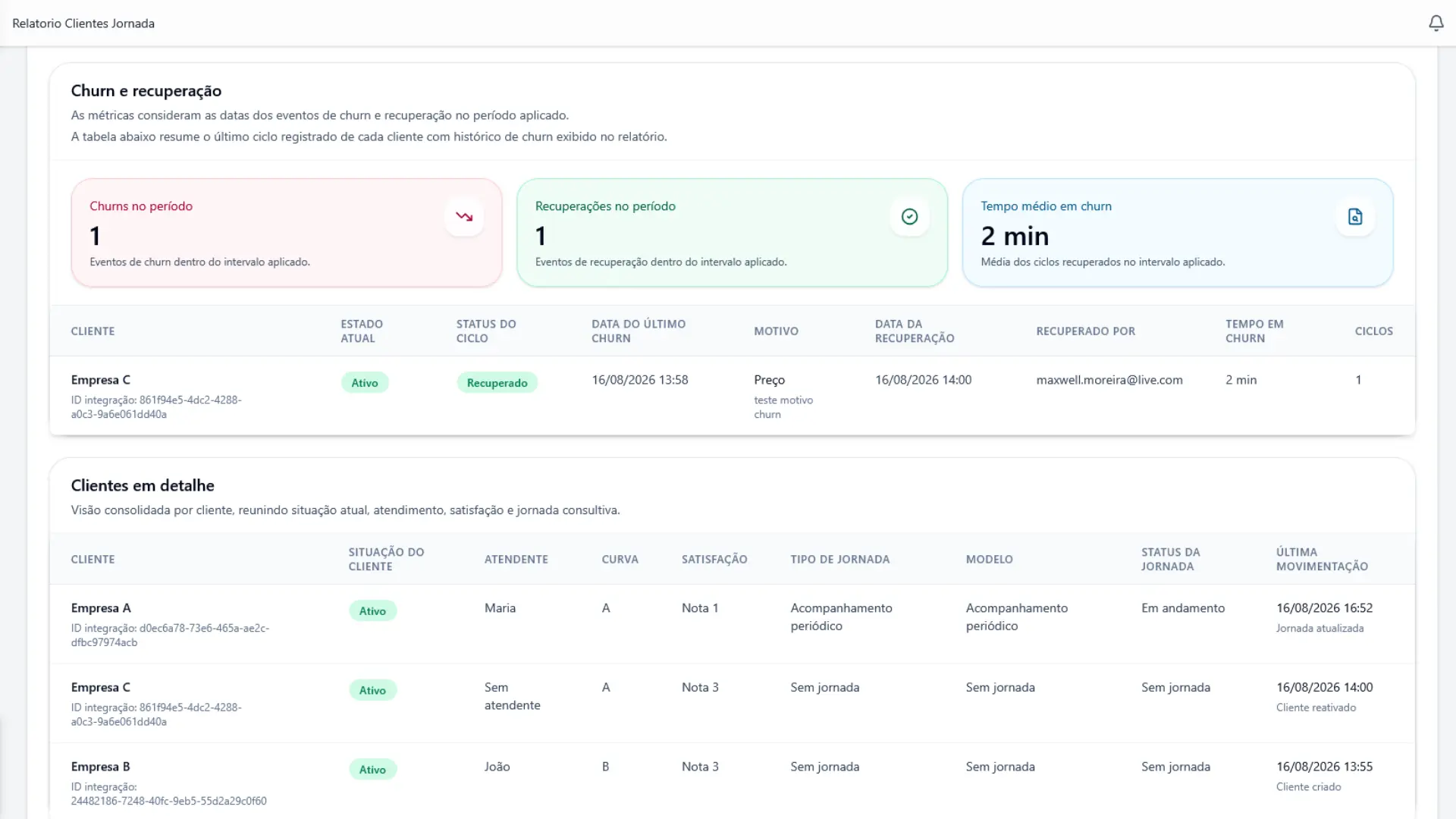Click attendant 'Maria' cell

coord(500,608)
